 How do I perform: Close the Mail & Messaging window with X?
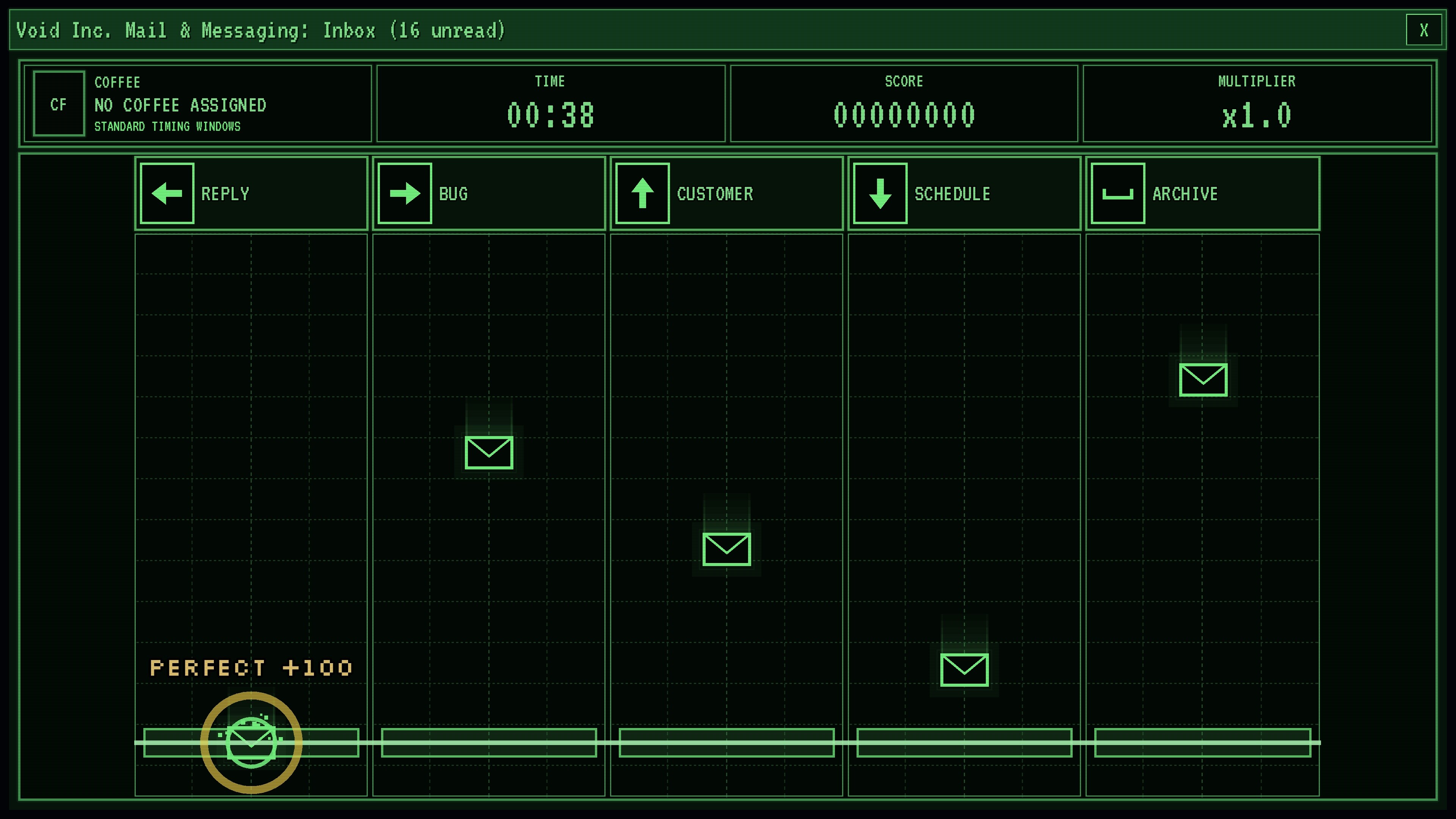pyautogui.click(x=1424, y=30)
